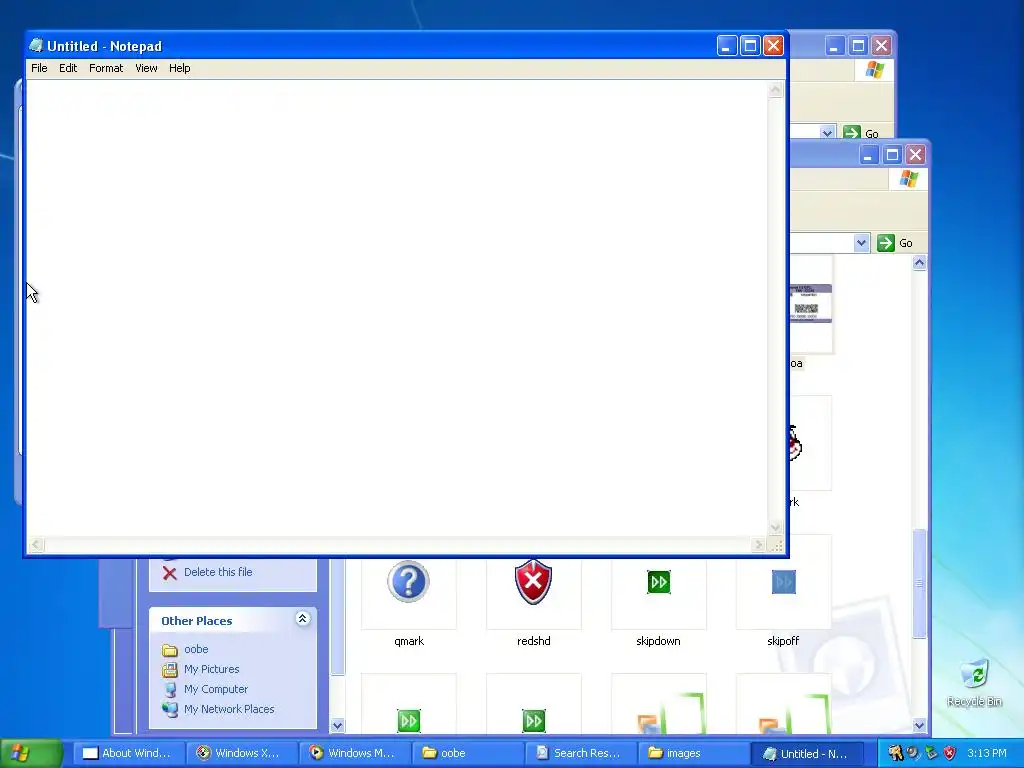This screenshot has width=1024, height=768.
Task: Click Notepad vertical scrollbar down arrow
Action: (x=775, y=528)
